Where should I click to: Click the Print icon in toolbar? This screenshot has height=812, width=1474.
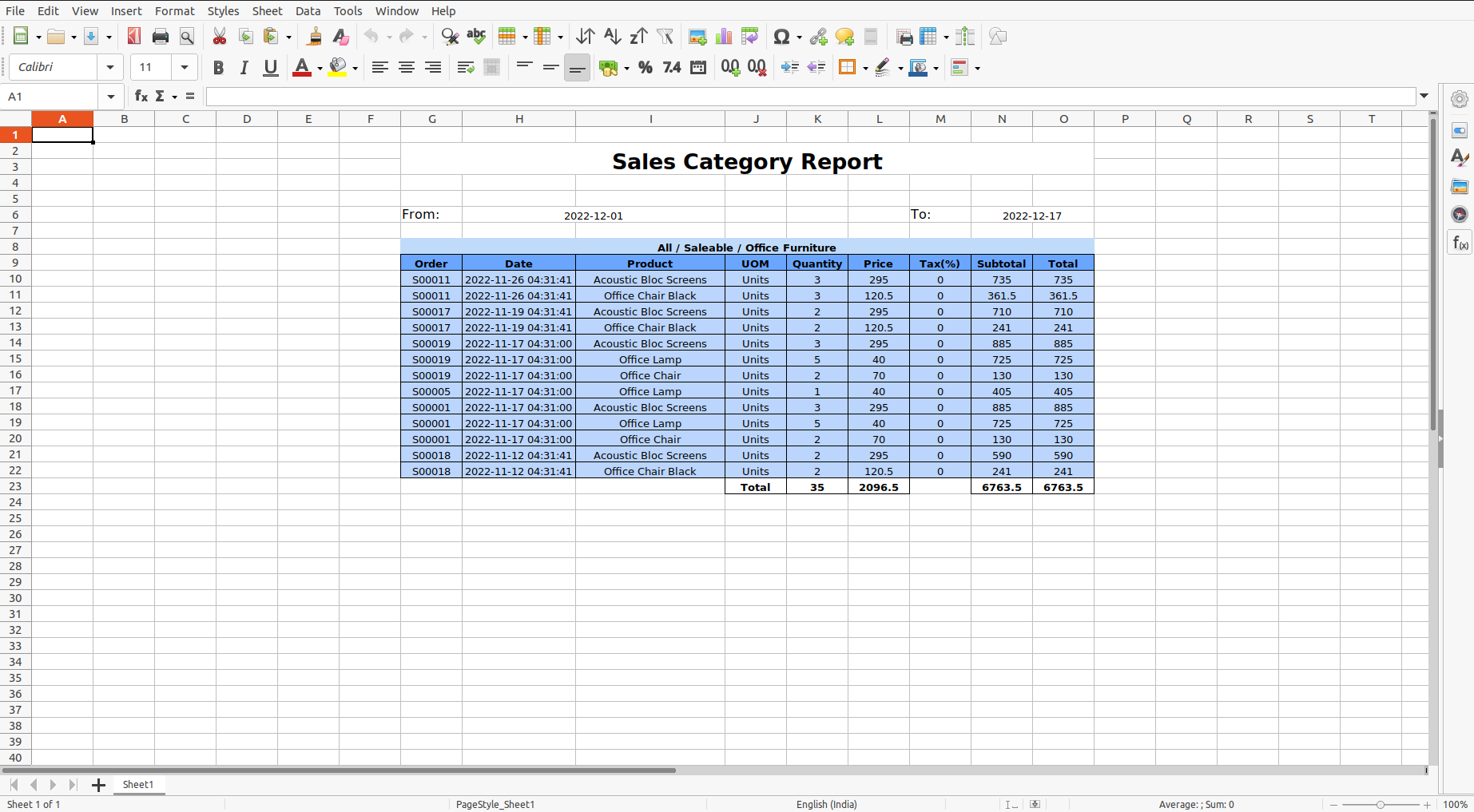pos(161,37)
